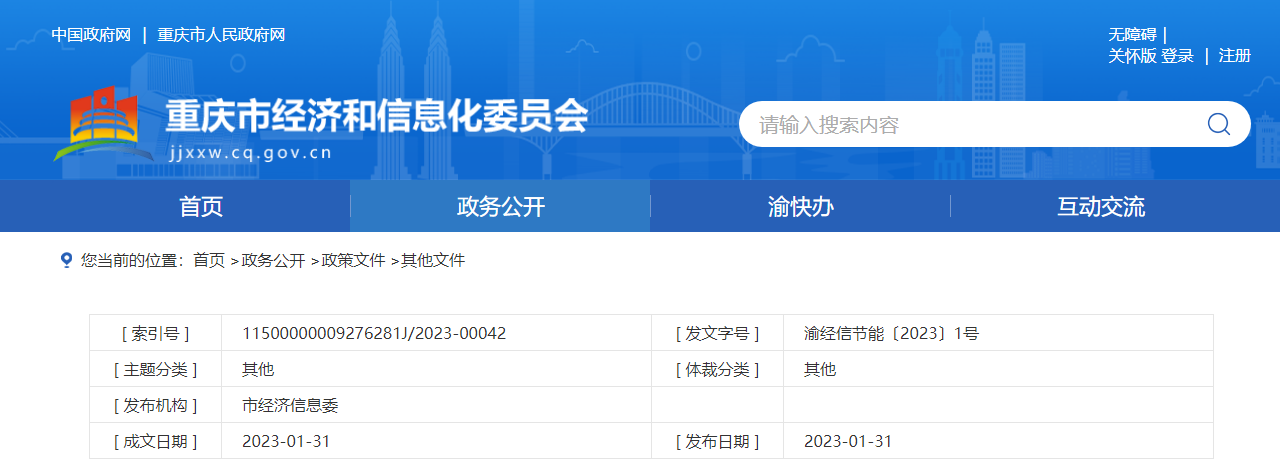Open the 中国政府网 link
This screenshot has width=1280, height=474.
tap(91, 35)
